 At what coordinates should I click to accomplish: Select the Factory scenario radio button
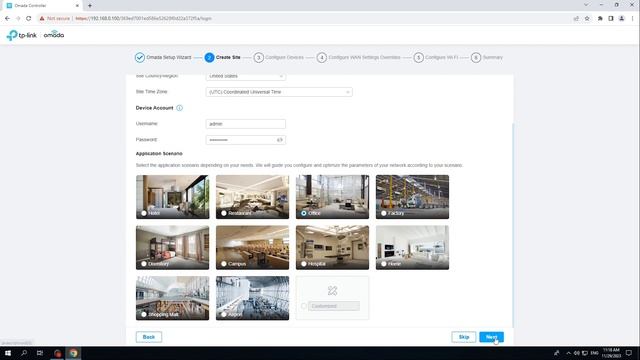tap(384, 213)
